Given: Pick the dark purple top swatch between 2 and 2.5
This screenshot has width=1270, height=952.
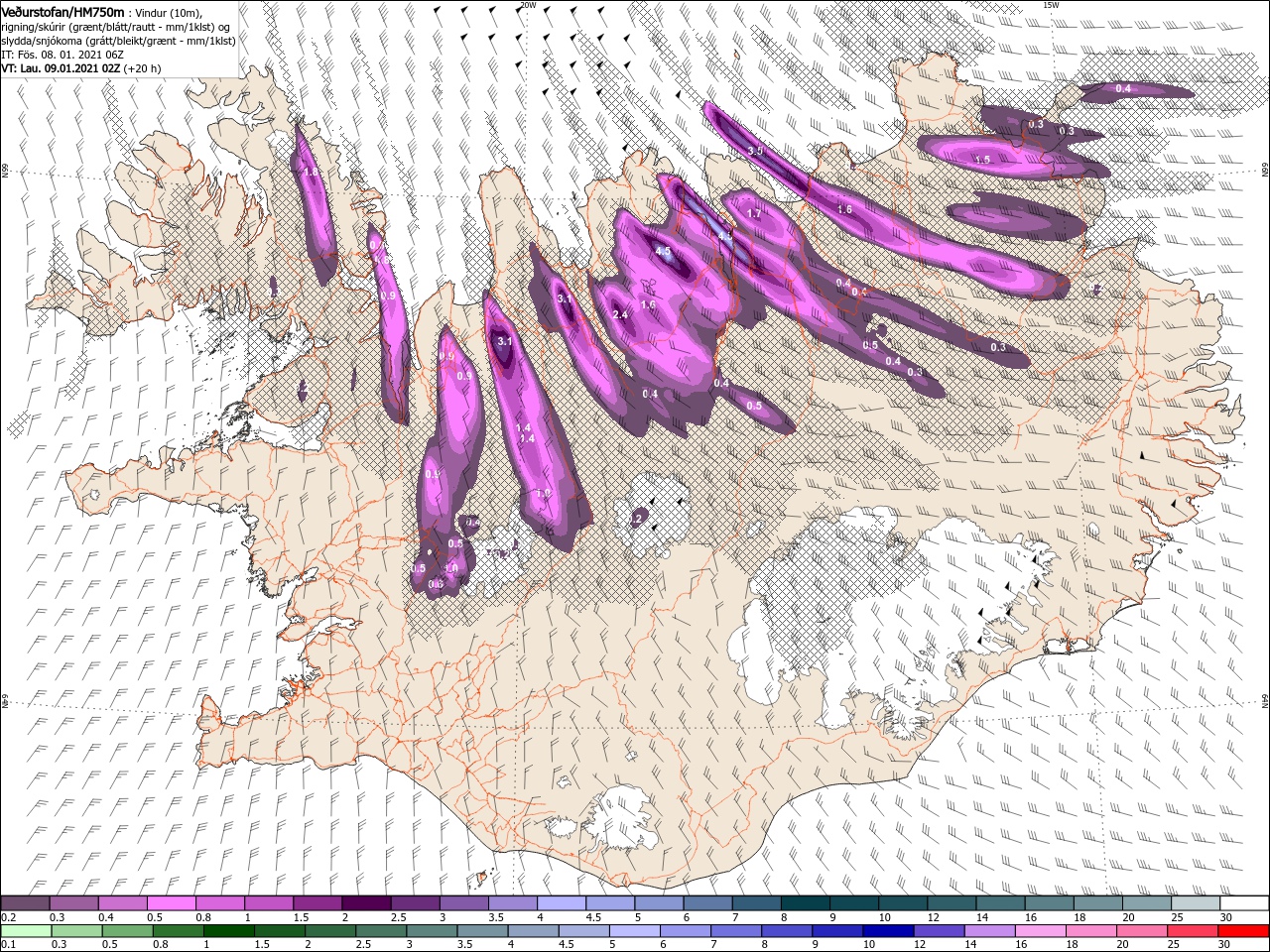Looking at the screenshot, I should 365,903.
